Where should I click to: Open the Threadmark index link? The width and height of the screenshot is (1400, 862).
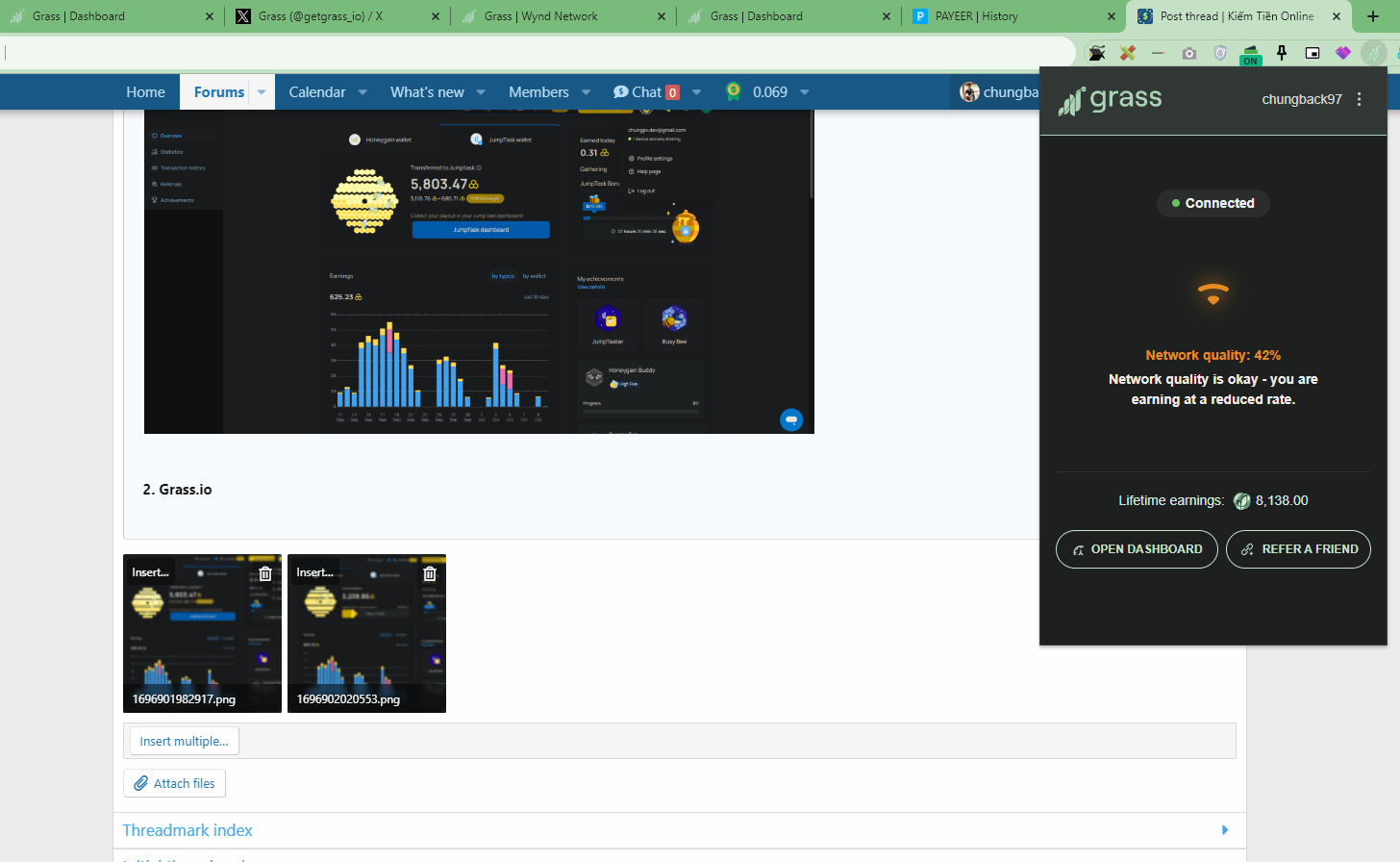[187, 830]
